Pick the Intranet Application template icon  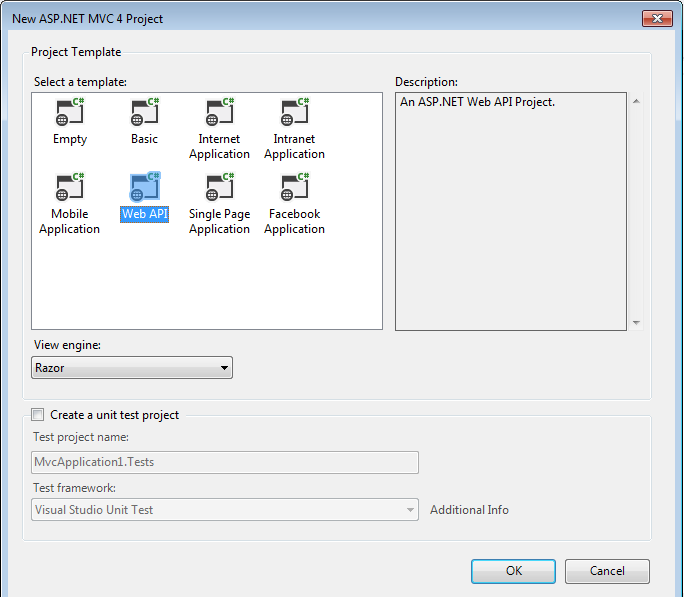pos(294,113)
